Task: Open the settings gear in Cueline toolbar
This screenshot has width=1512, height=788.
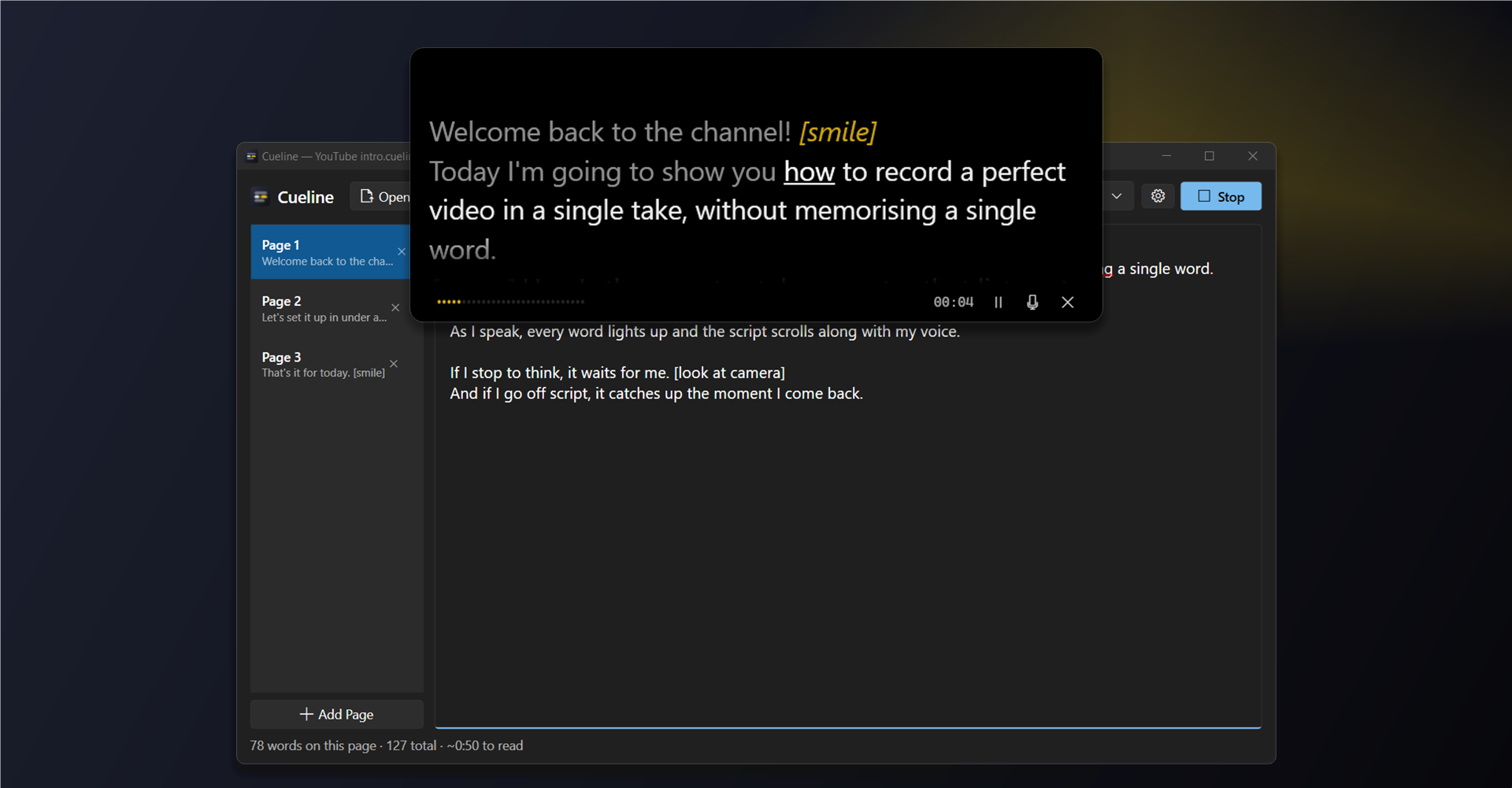Action: [1158, 196]
